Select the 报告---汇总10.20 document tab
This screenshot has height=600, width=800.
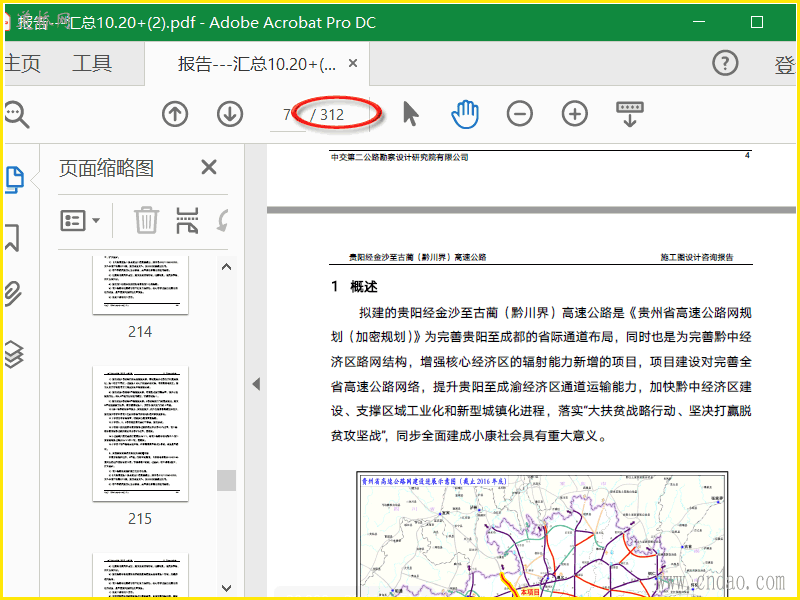point(257,64)
